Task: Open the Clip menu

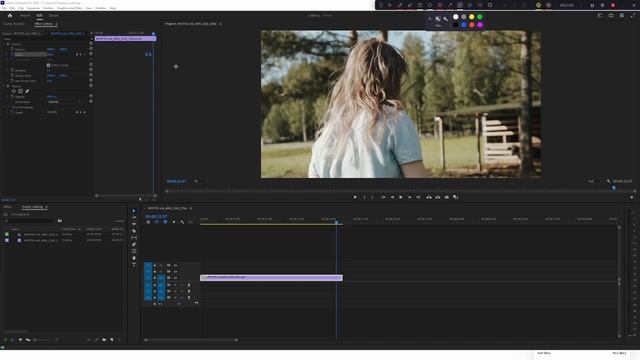Action: [21, 8]
